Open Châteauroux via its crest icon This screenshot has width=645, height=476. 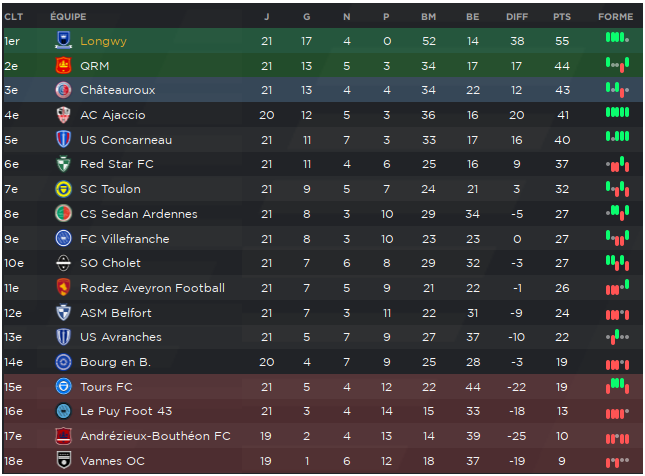point(63,90)
